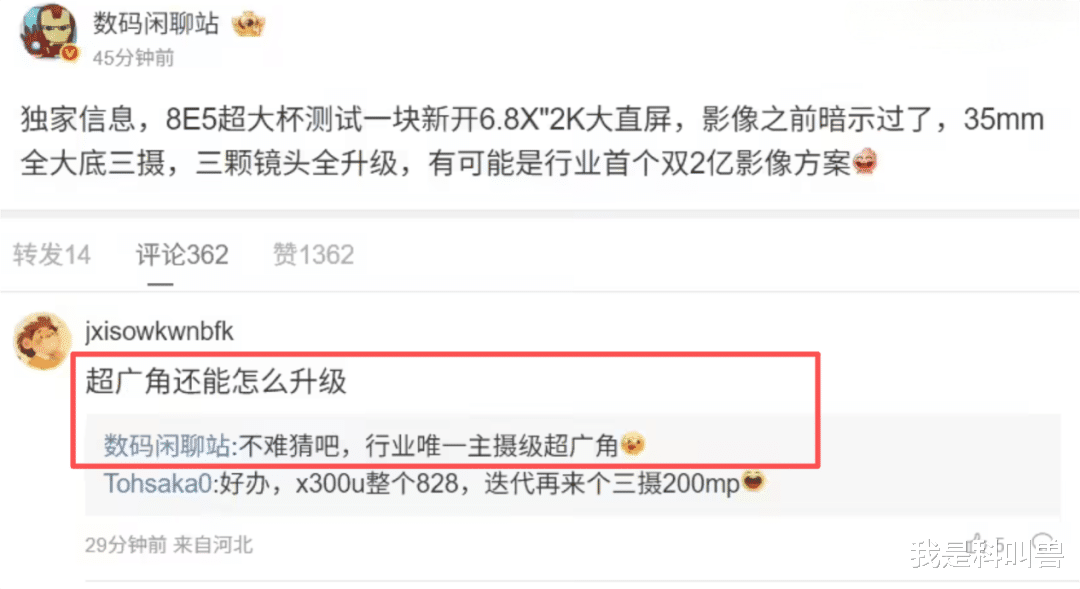Screen dimensions: 1080x589
Task: Click the 45分钟前 post timestamp
Action: [x=134, y=58]
